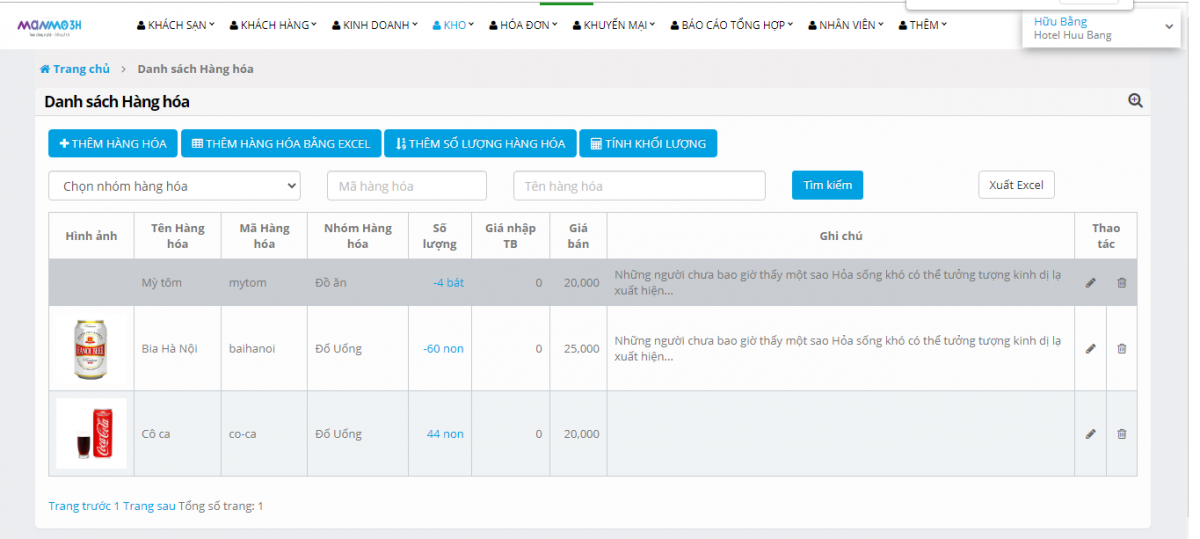
Task: Delete Bia Hà Nội using trash icon
Action: [1121, 349]
